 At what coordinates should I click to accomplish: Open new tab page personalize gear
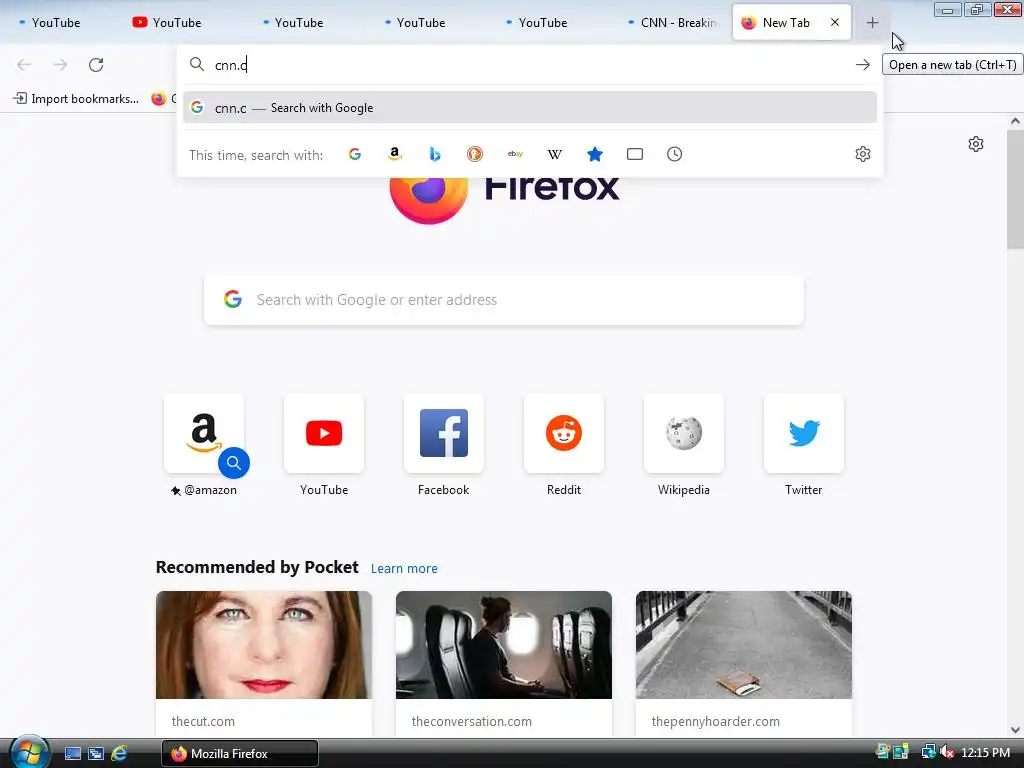pyautogui.click(x=976, y=144)
